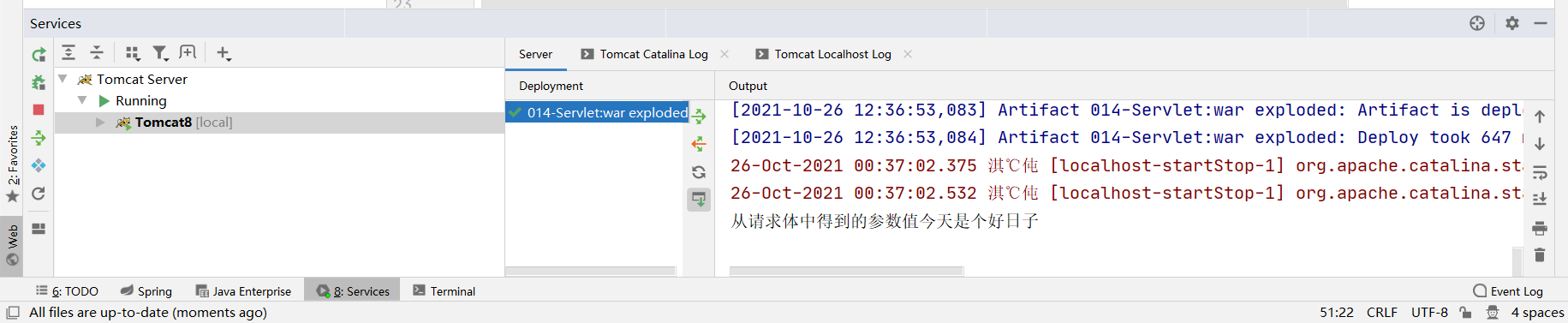
Task: Select the Tomcat Server tree item
Action: click(132, 79)
